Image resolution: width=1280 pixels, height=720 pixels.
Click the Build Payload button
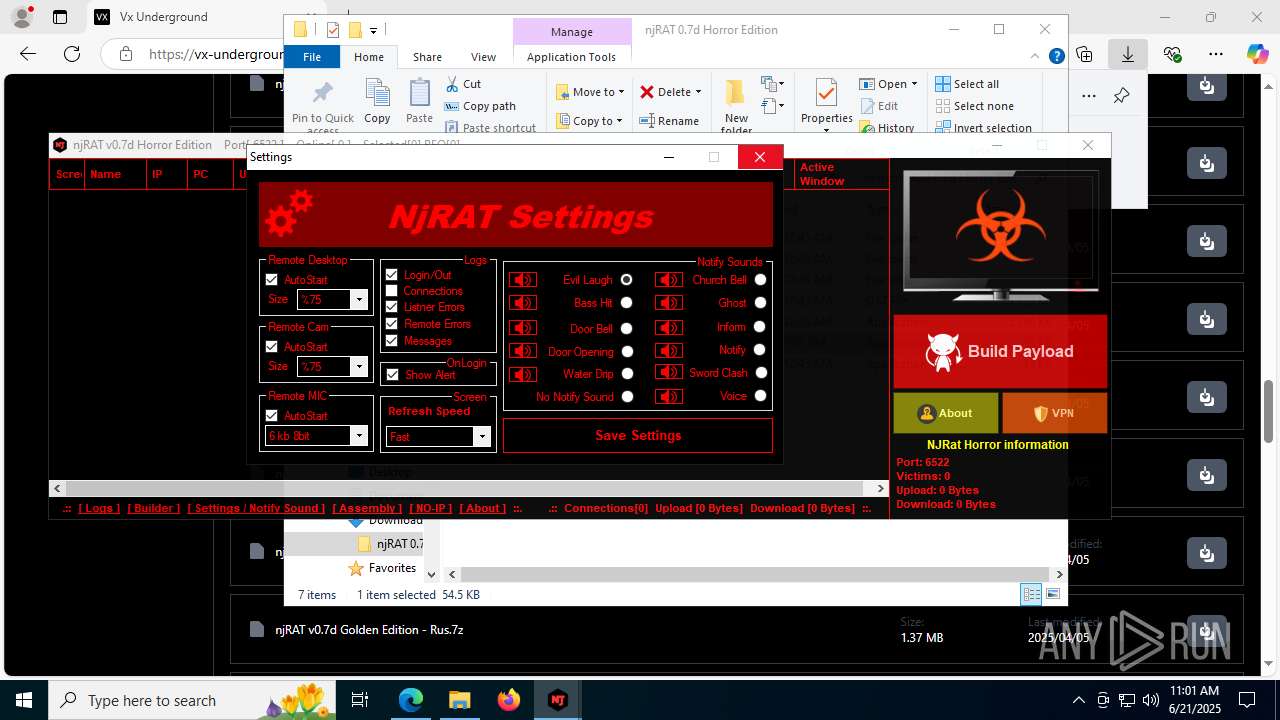(1000, 352)
